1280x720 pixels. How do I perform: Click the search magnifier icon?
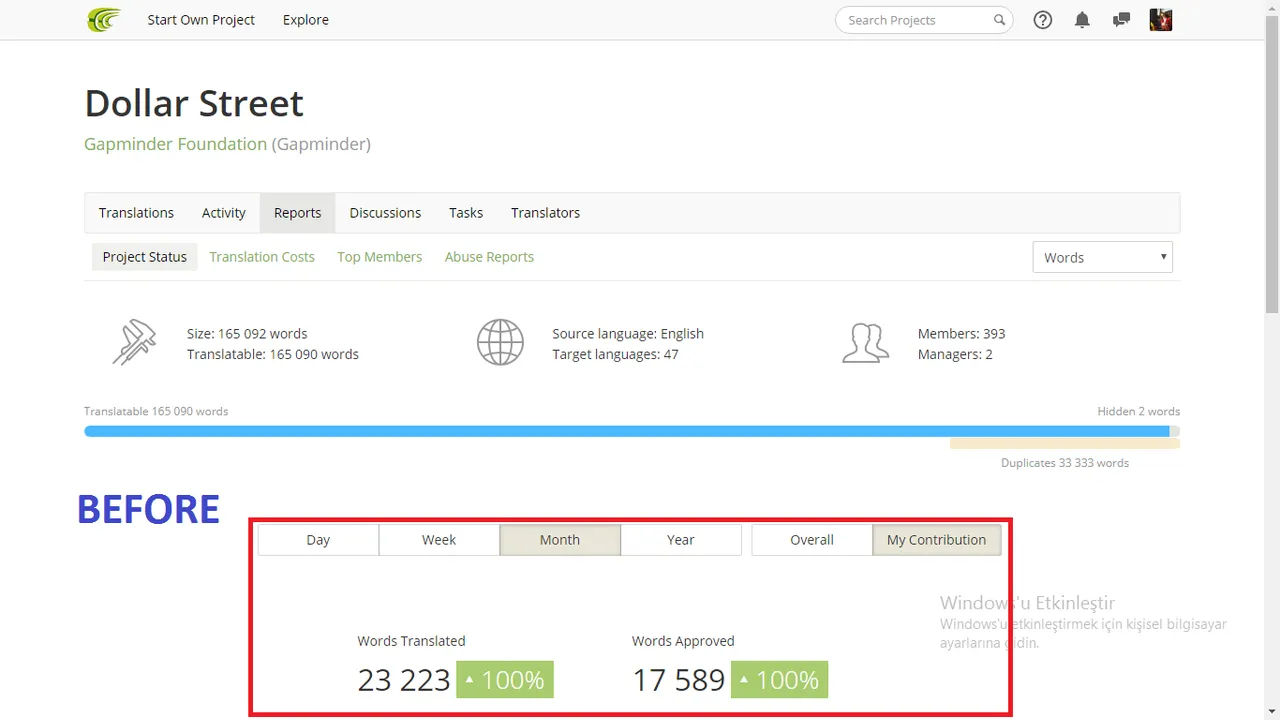[x=999, y=20]
